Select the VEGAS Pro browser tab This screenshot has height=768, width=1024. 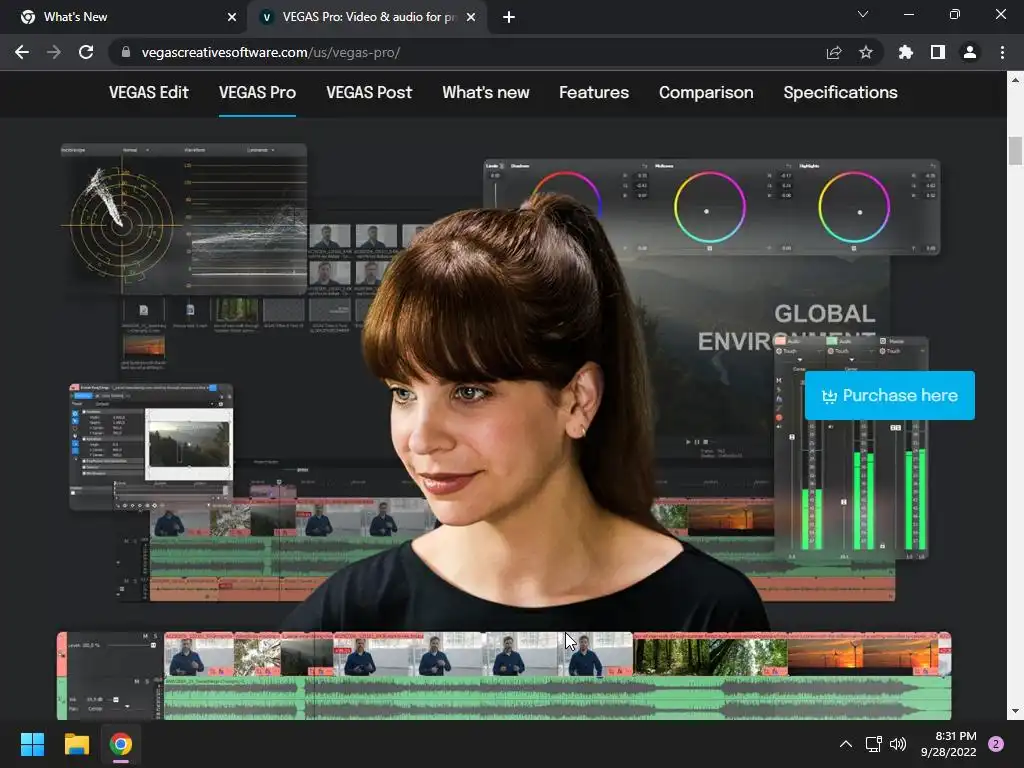click(367, 17)
